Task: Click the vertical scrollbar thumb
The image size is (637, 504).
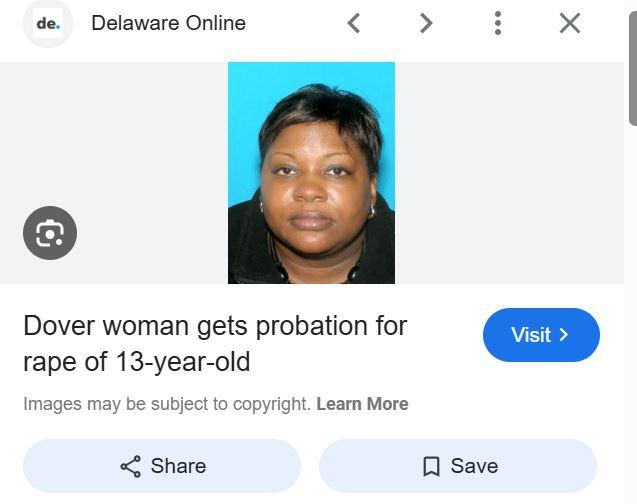Action: click(633, 68)
